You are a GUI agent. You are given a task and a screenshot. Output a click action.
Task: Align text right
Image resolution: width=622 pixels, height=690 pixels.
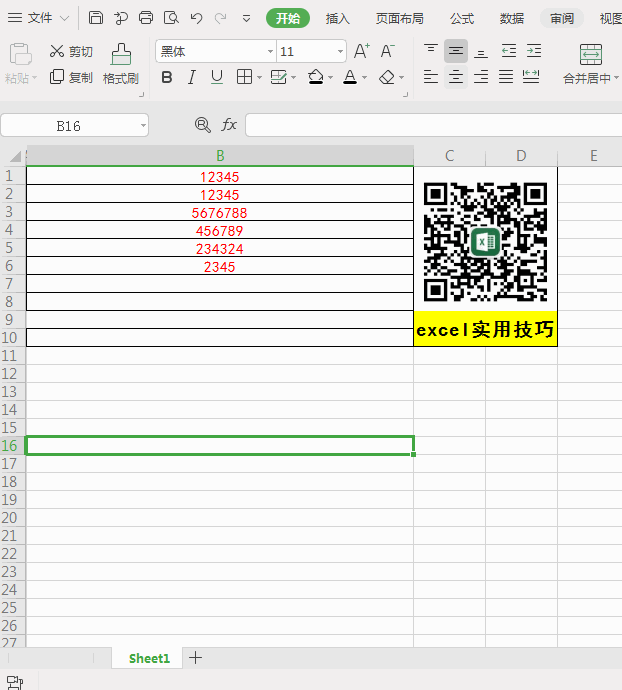(x=481, y=77)
